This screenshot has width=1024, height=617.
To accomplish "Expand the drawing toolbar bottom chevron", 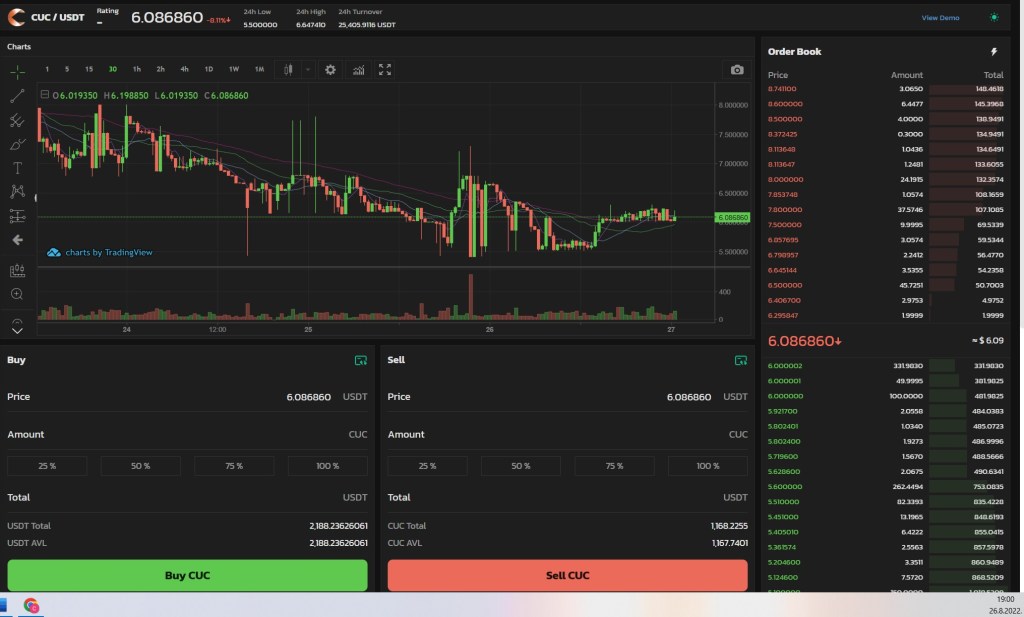I will 17,329.
